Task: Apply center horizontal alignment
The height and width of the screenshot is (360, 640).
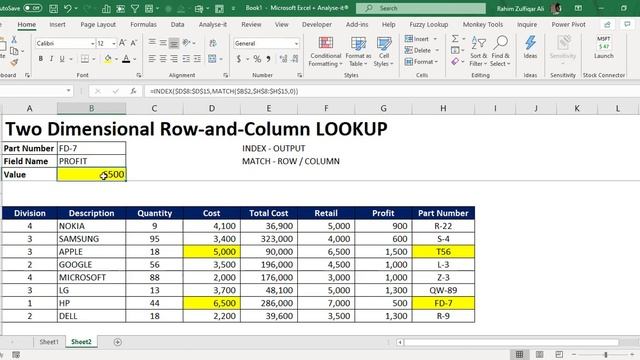Action: tap(163, 59)
